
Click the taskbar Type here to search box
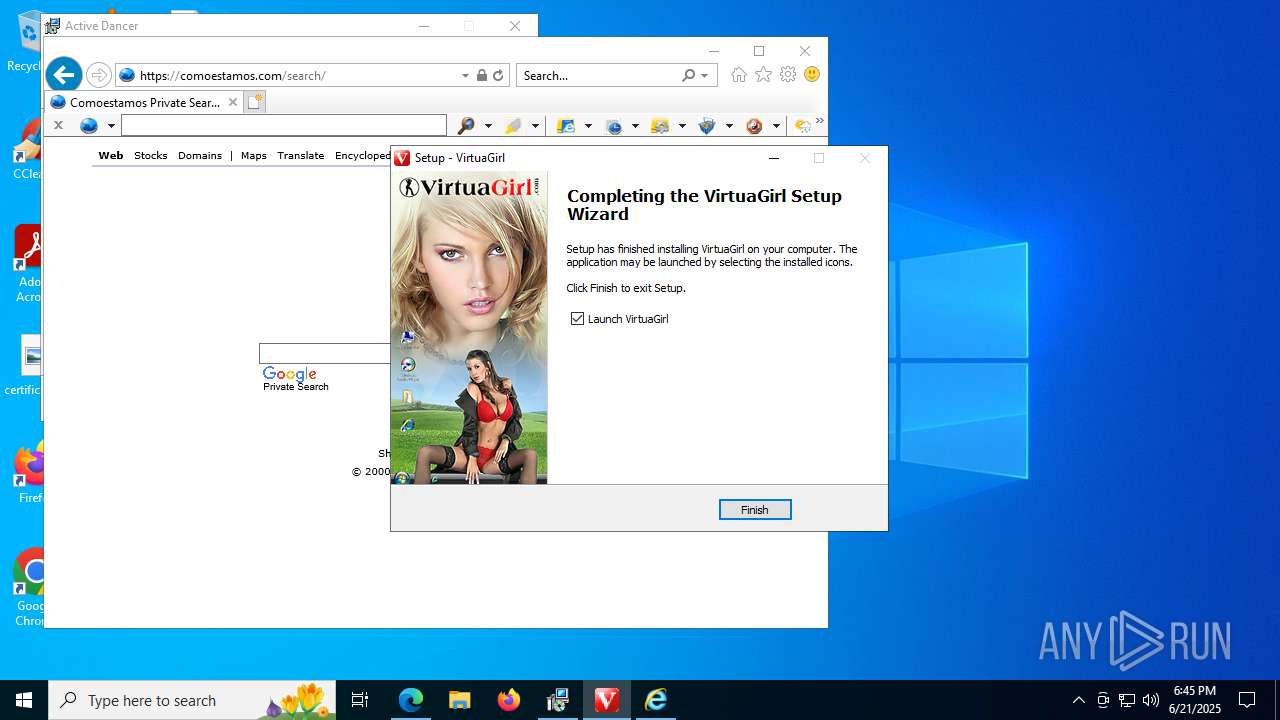190,700
